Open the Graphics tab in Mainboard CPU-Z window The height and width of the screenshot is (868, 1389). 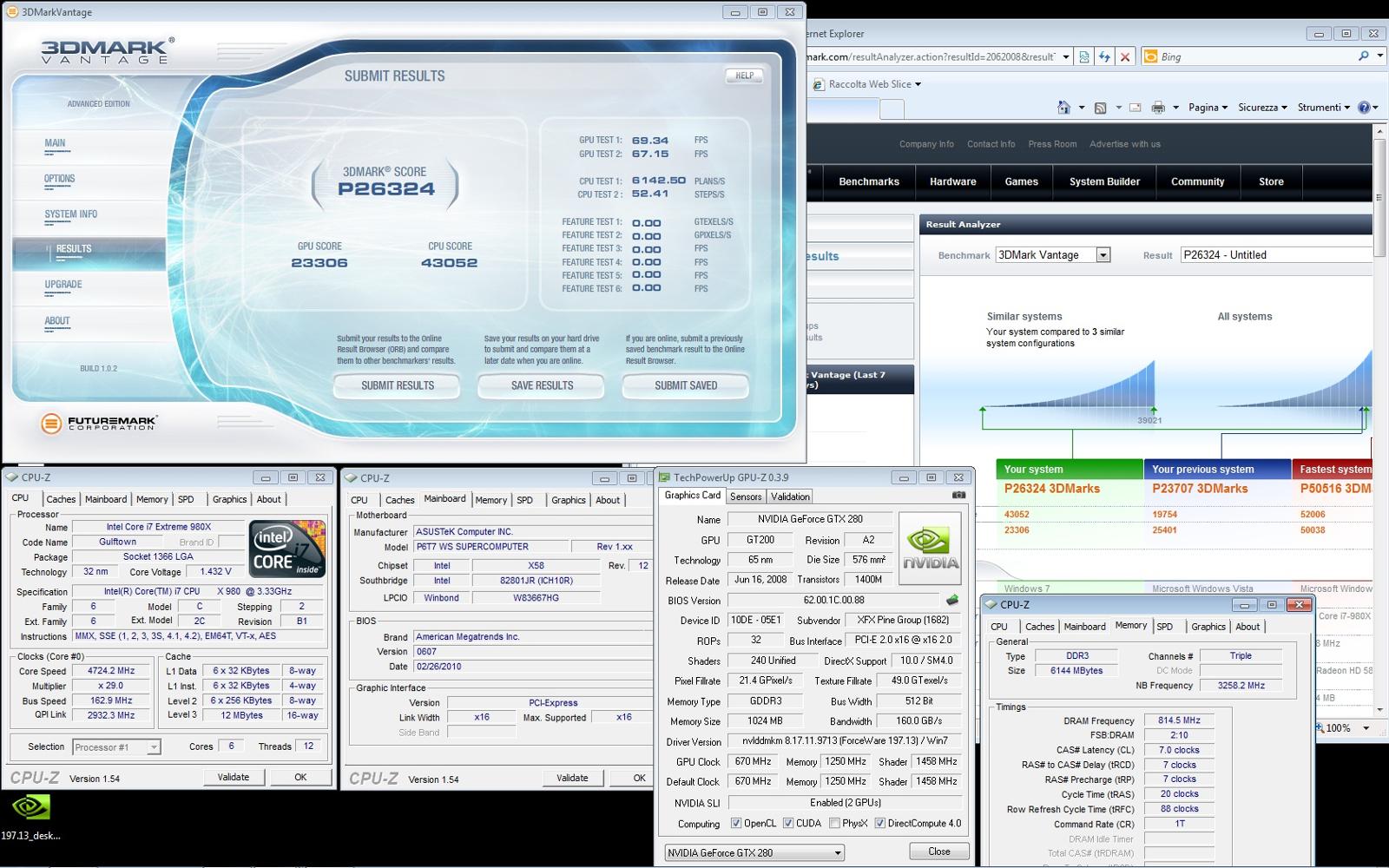[x=569, y=500]
